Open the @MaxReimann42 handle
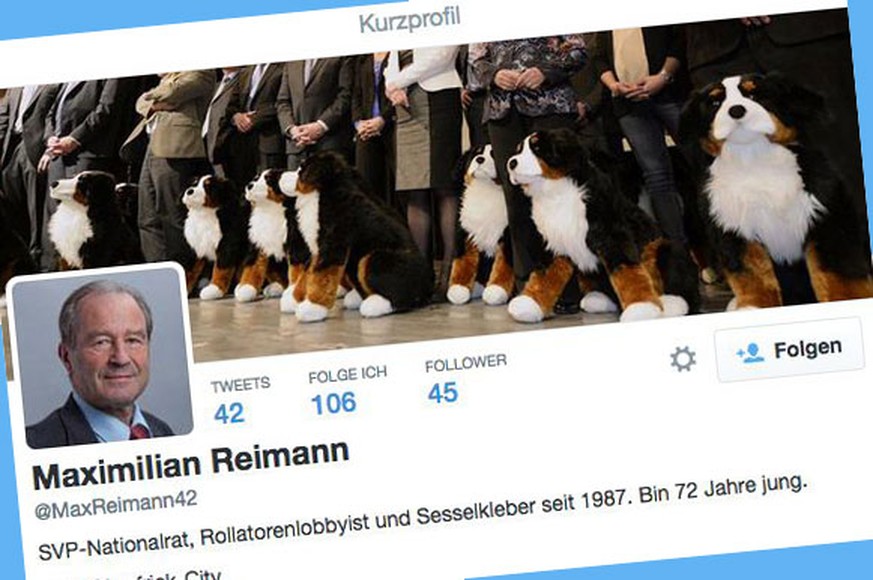Image resolution: width=873 pixels, height=580 pixels. tap(116, 504)
